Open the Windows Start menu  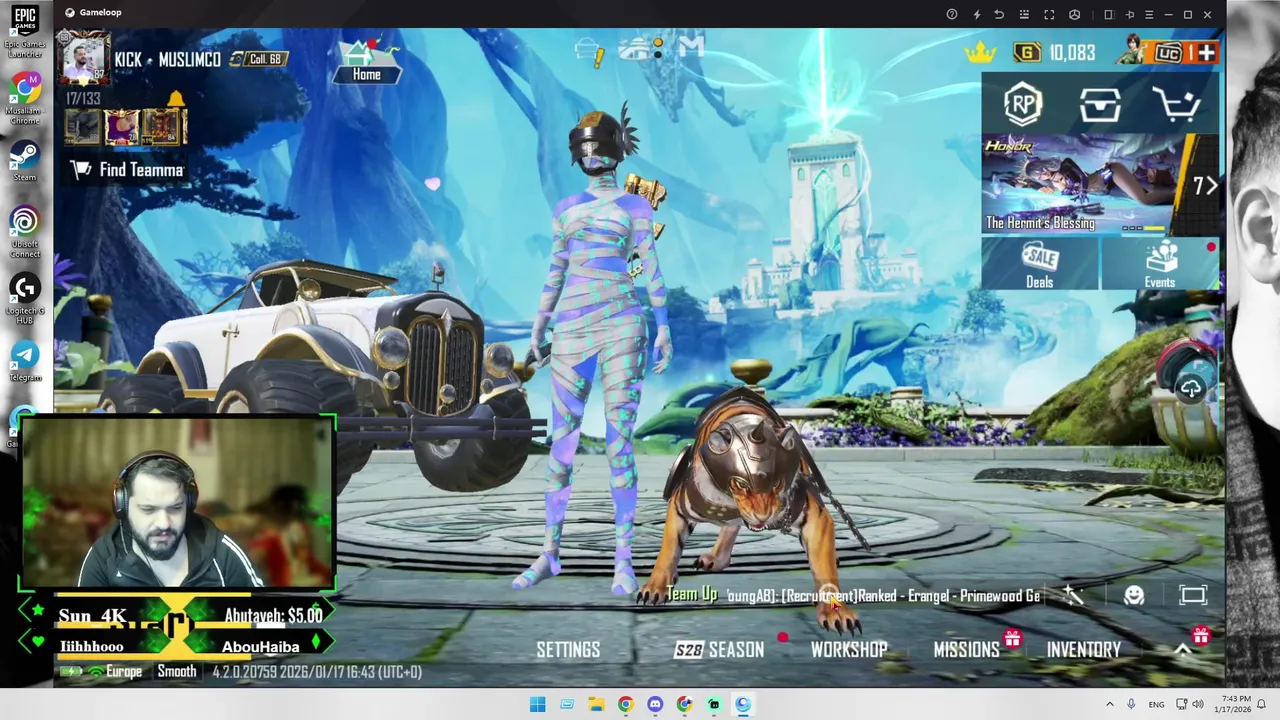point(537,704)
